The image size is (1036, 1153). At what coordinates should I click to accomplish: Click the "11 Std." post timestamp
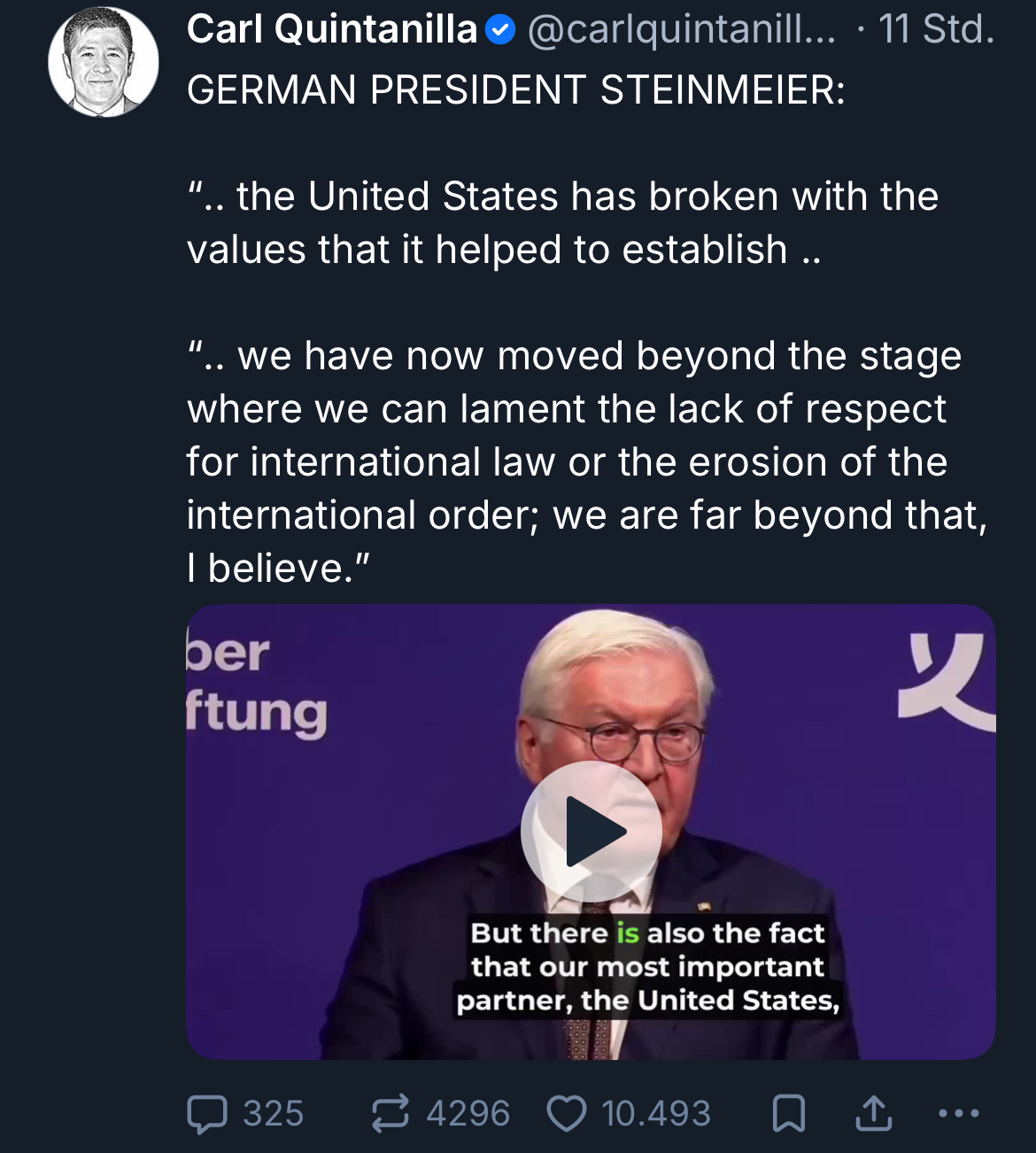pos(936,30)
